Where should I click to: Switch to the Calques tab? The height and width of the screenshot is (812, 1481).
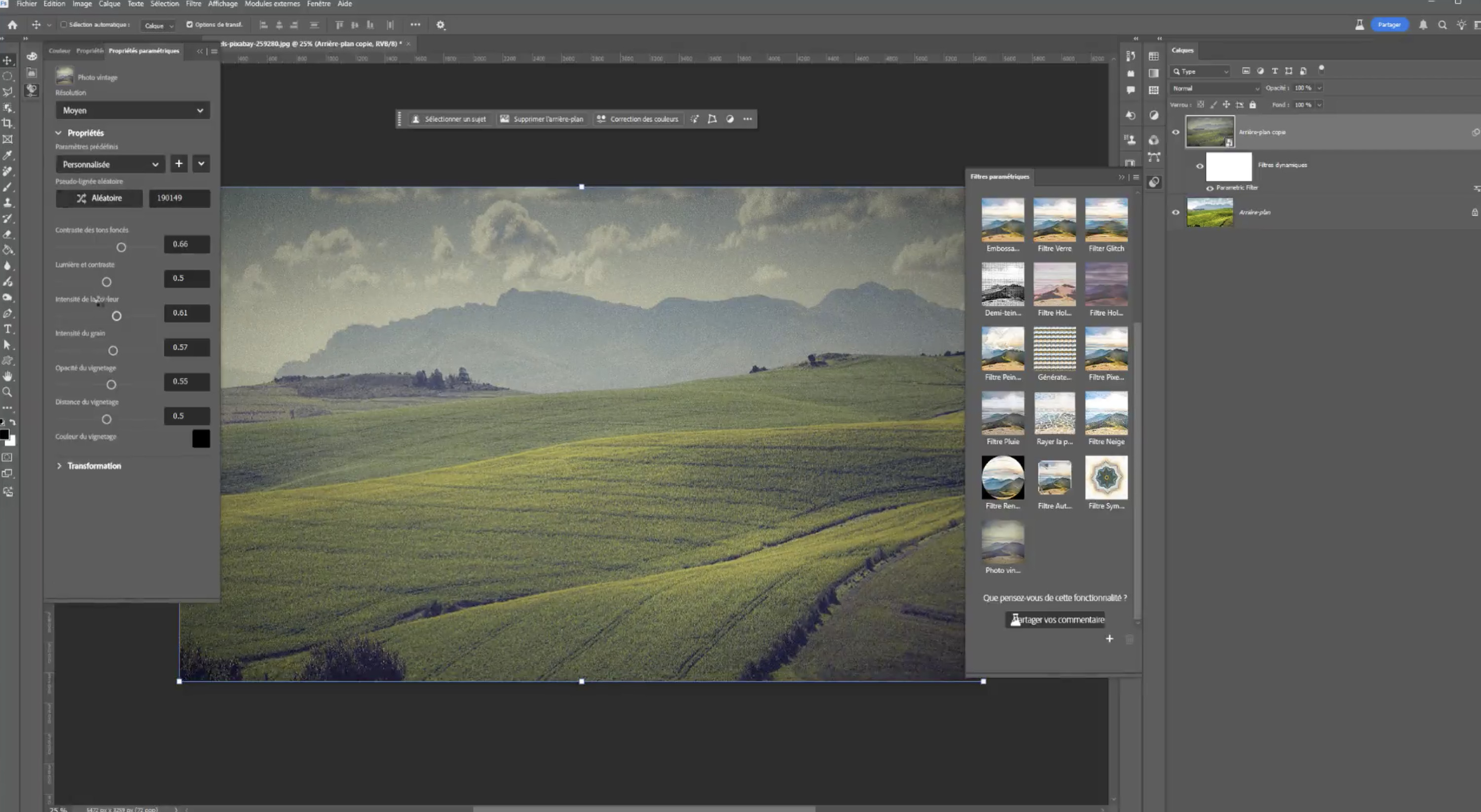(1183, 50)
